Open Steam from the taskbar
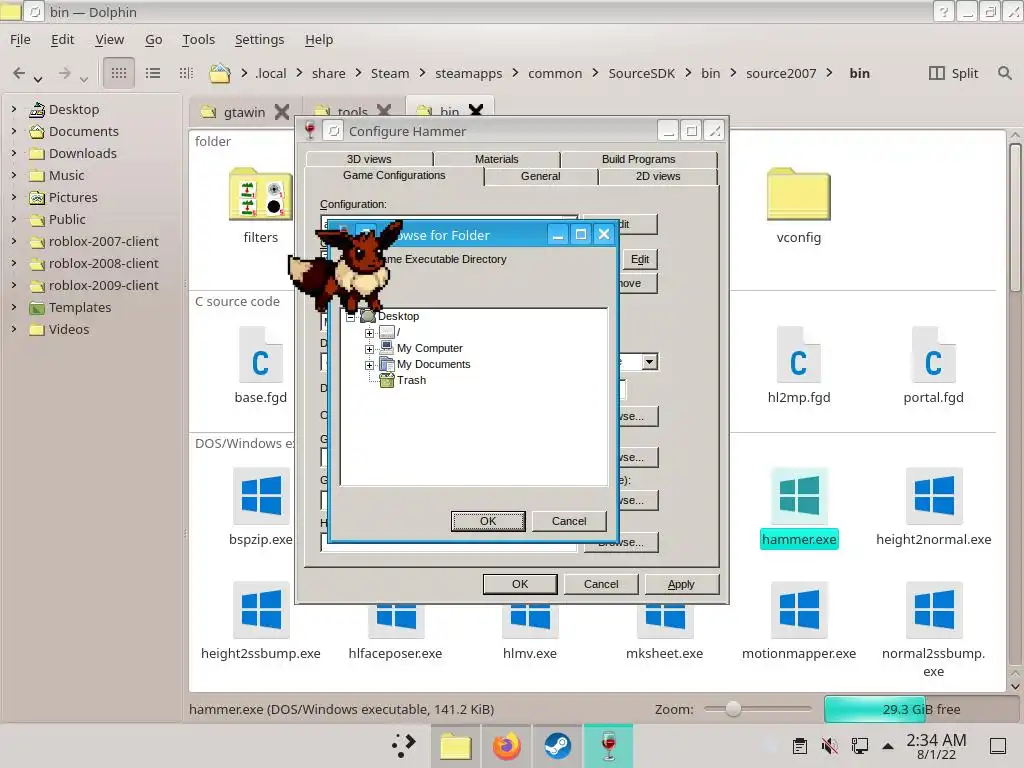Viewport: 1024px width, 768px height. coord(557,746)
